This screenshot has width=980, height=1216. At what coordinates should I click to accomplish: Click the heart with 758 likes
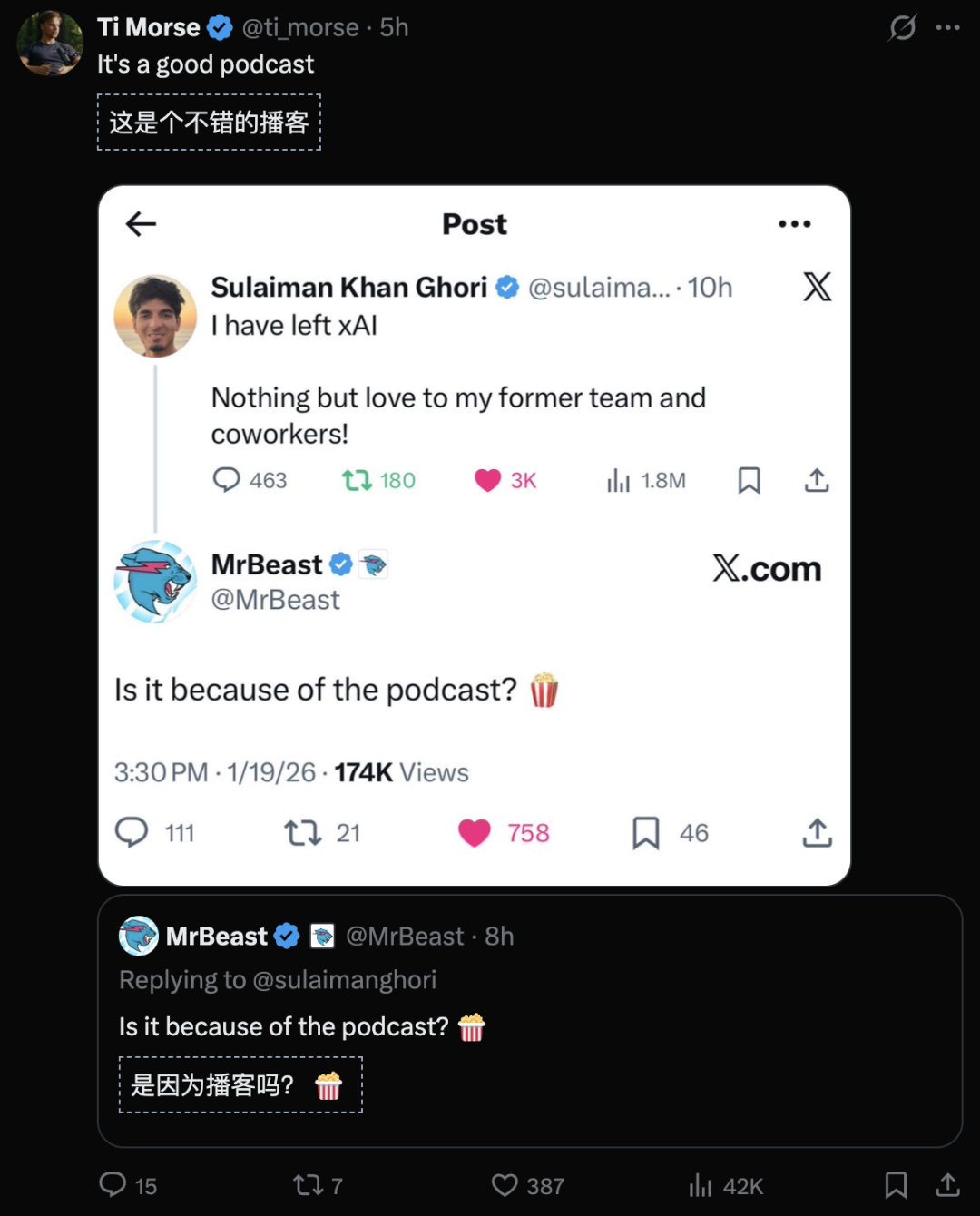(475, 832)
